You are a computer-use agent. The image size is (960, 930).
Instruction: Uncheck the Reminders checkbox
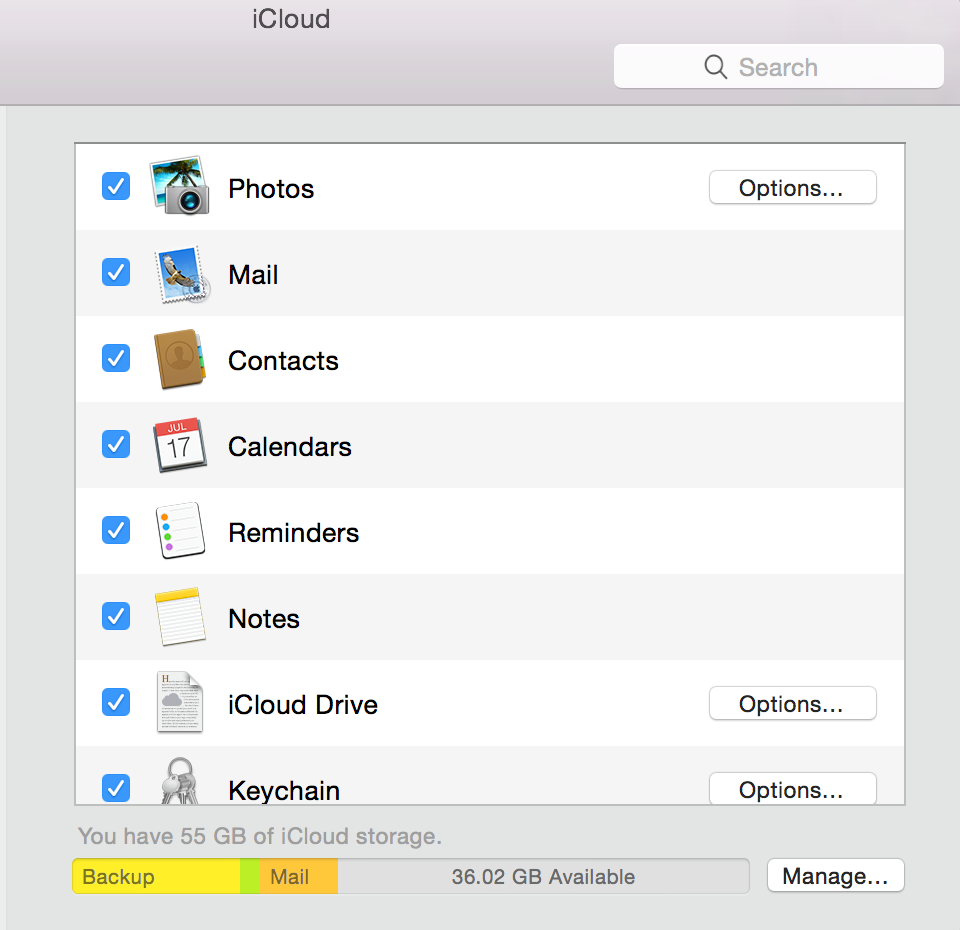point(116,531)
